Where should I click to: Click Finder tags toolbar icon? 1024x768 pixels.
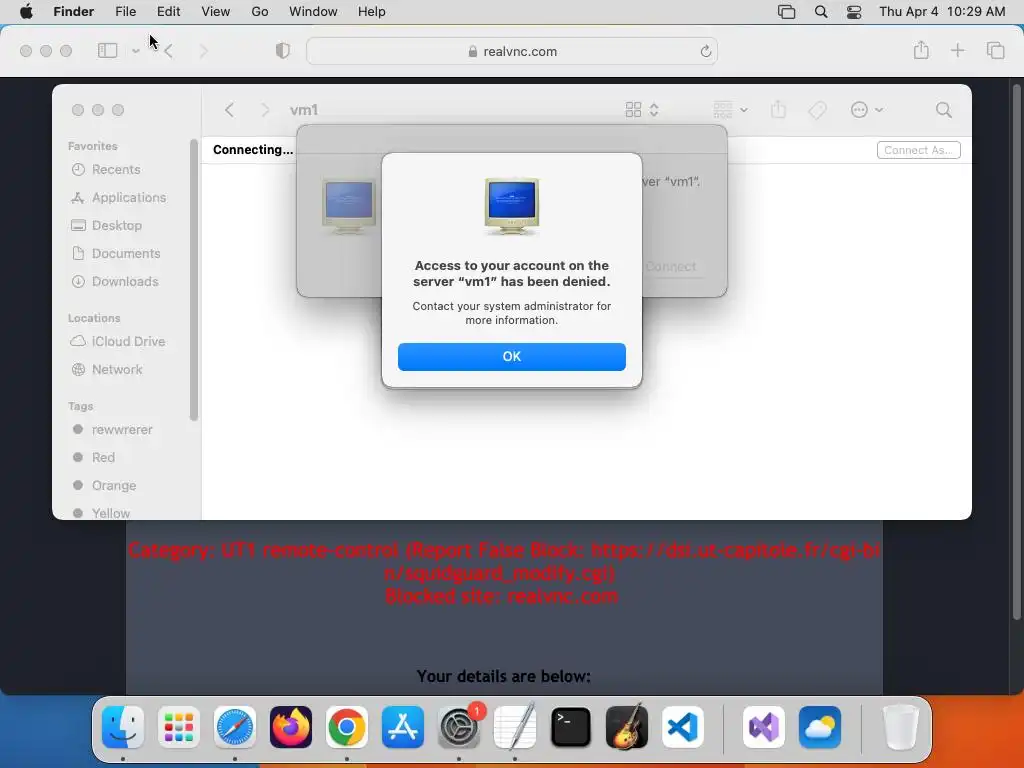point(817,110)
